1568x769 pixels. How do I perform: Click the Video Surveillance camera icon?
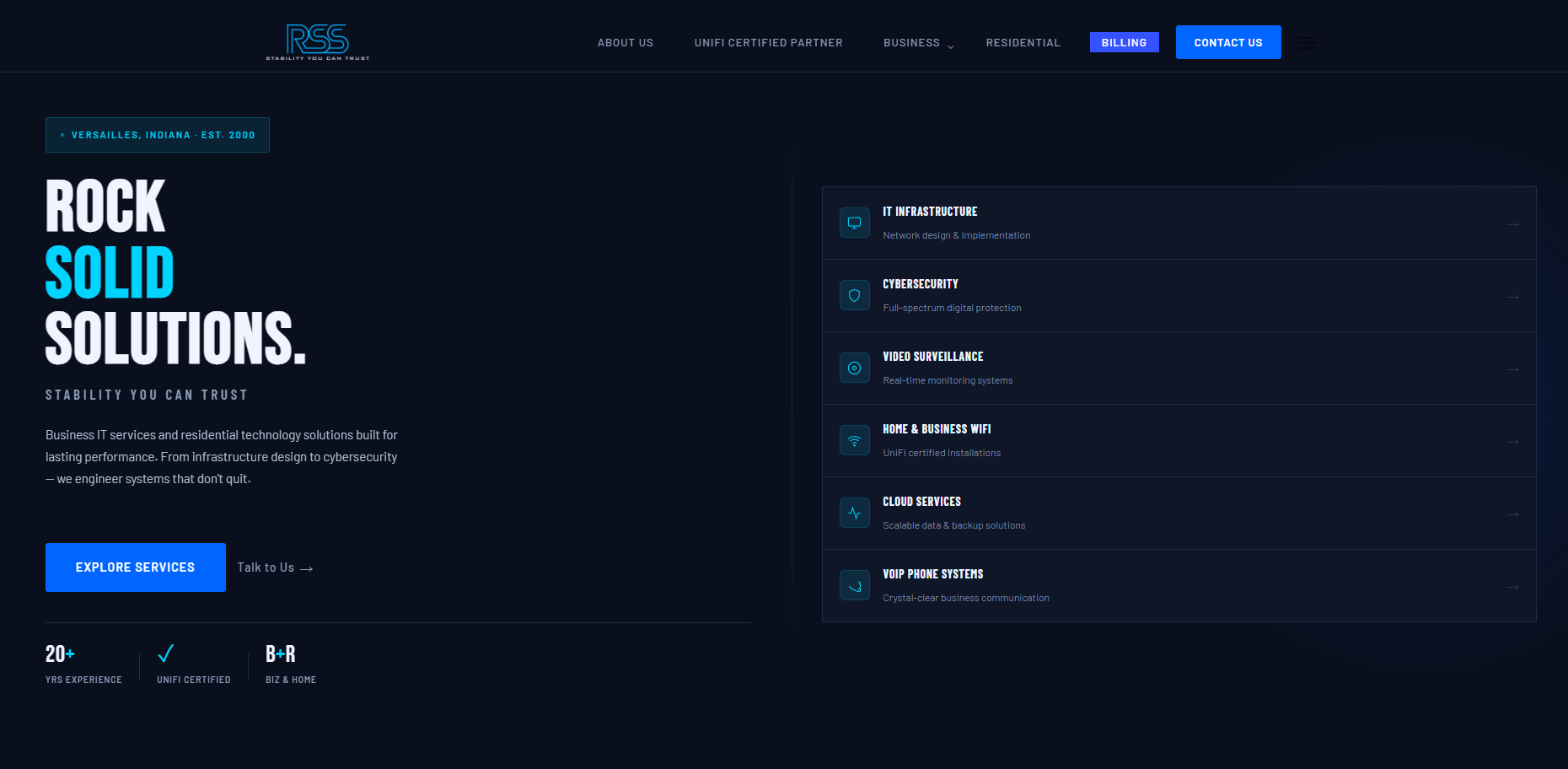tap(854, 367)
